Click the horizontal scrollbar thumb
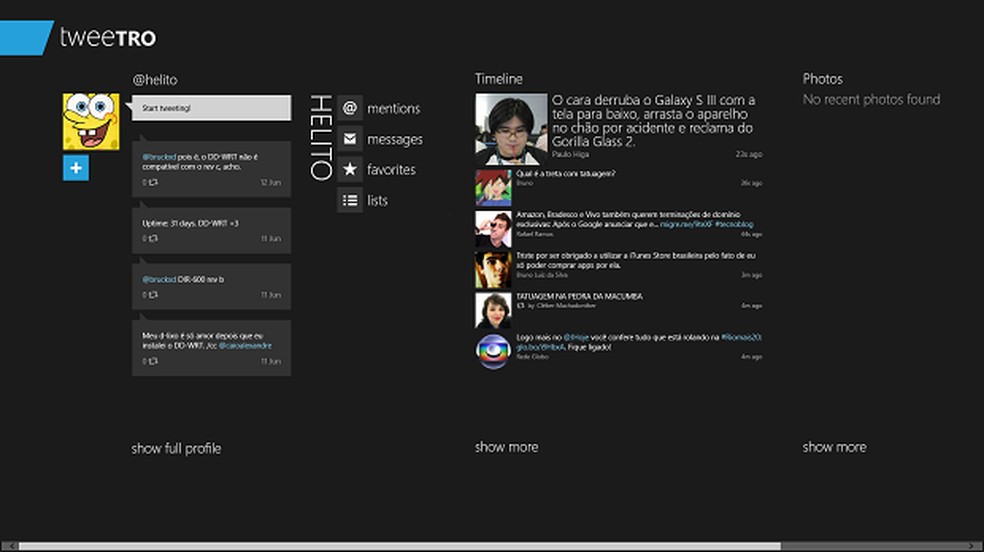Screen dimensions: 984x552 [399, 546]
